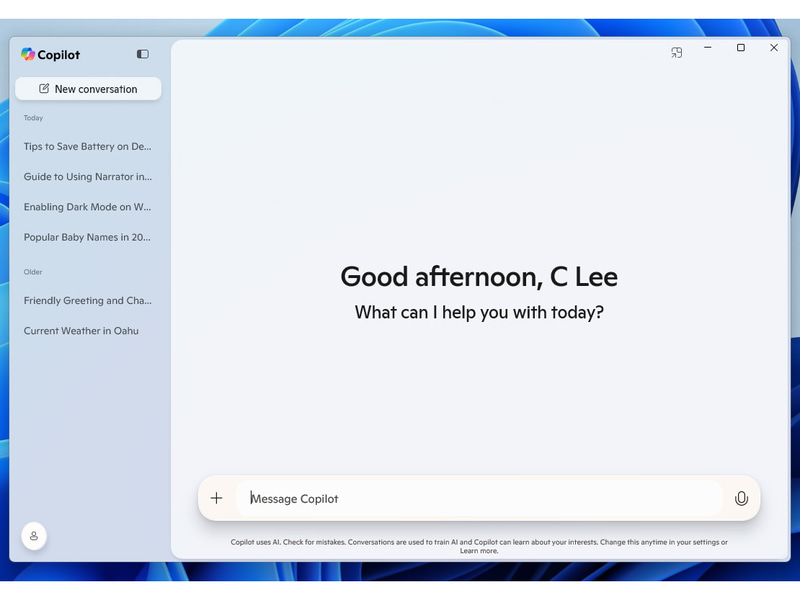Viewport: 800px width, 600px height.
Task: Open "Tips to Save Battery on De..." chat
Action: pyautogui.click(x=87, y=146)
